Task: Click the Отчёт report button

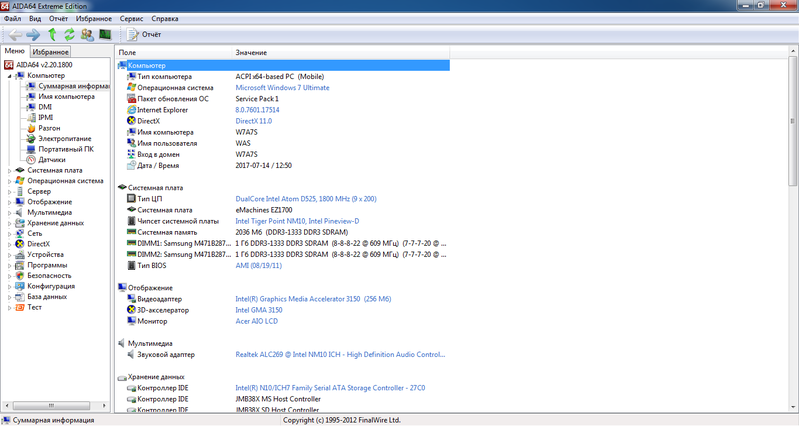Action: [144, 35]
